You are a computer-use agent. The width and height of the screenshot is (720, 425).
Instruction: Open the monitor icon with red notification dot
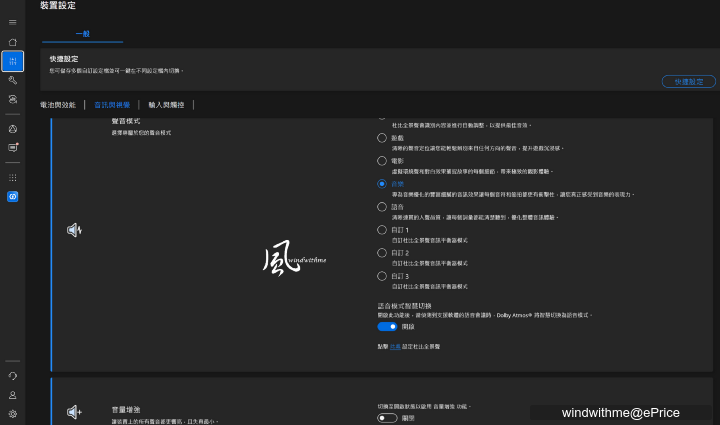point(13,147)
